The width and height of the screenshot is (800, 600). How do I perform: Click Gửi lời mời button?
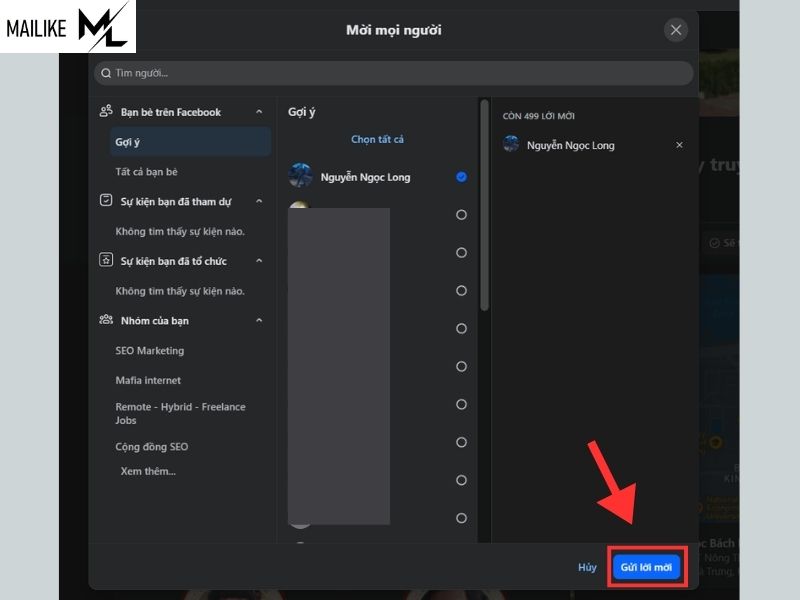point(646,567)
